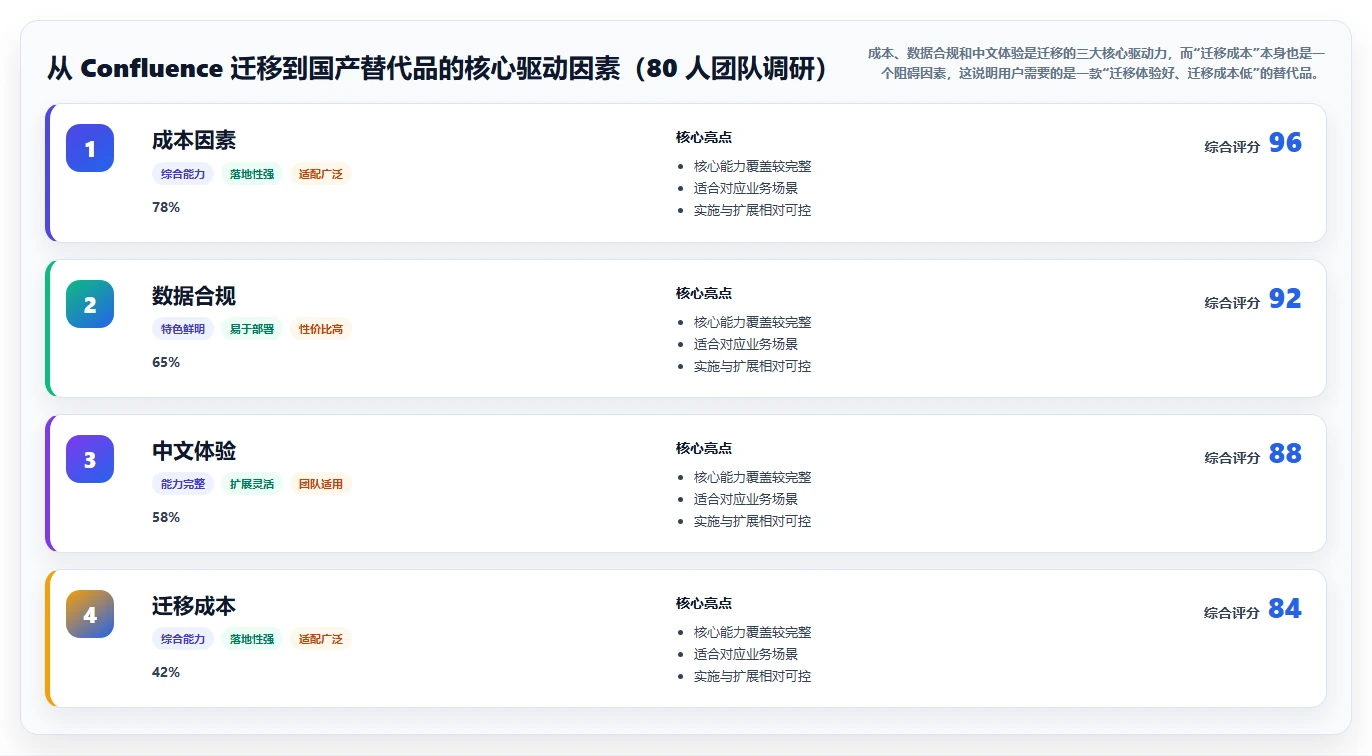Screen dimensions: 1372x756
Task: Click 实施与扩展相对可控 bullet in 数据合规 card
Action: 753,366
